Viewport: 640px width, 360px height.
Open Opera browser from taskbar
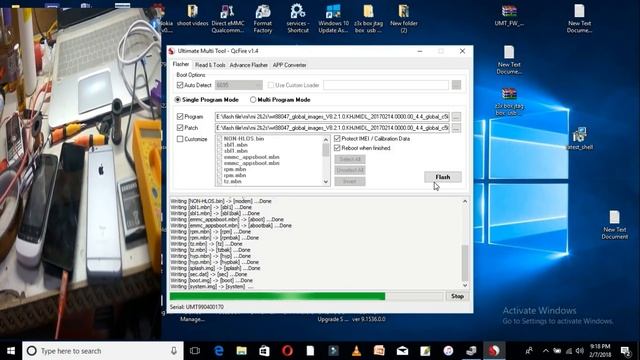click(x=287, y=351)
